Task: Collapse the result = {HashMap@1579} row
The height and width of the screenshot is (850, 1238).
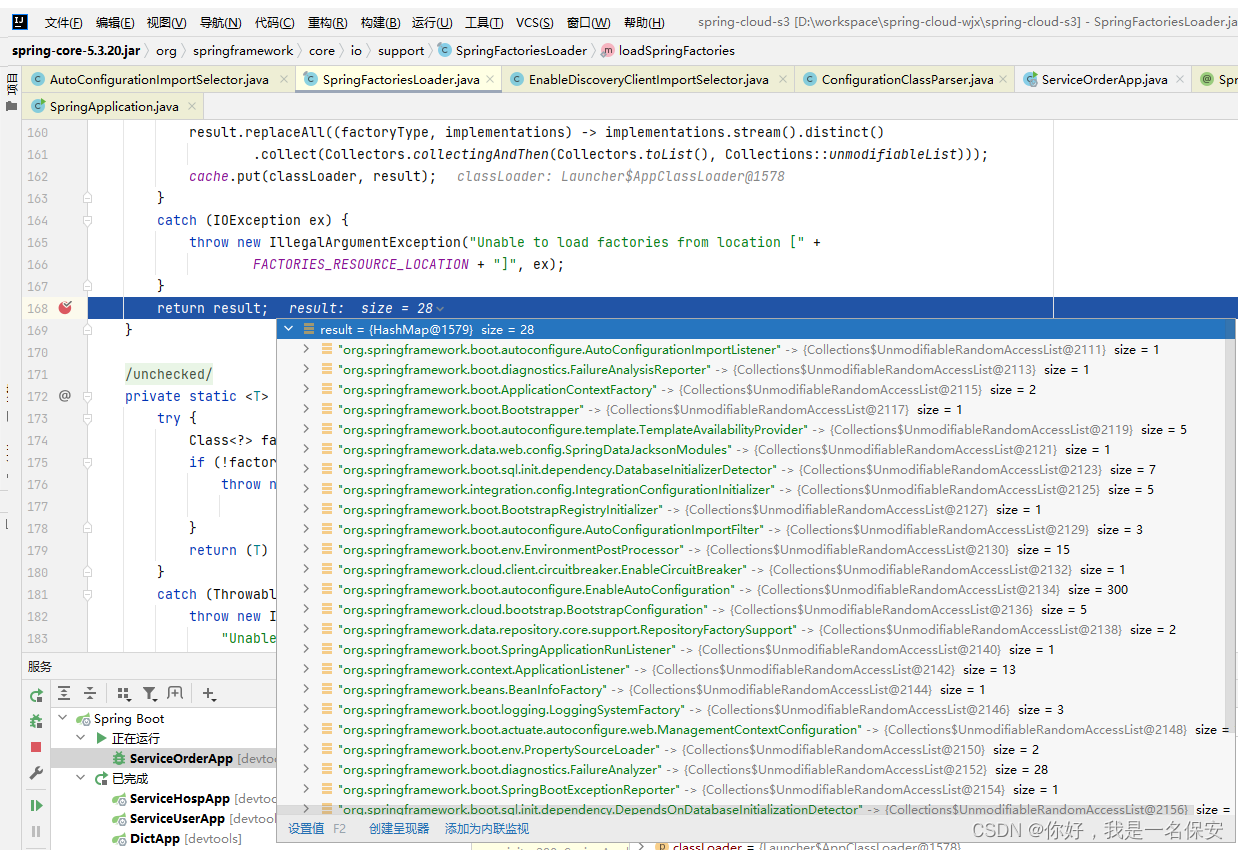Action: 289,328
